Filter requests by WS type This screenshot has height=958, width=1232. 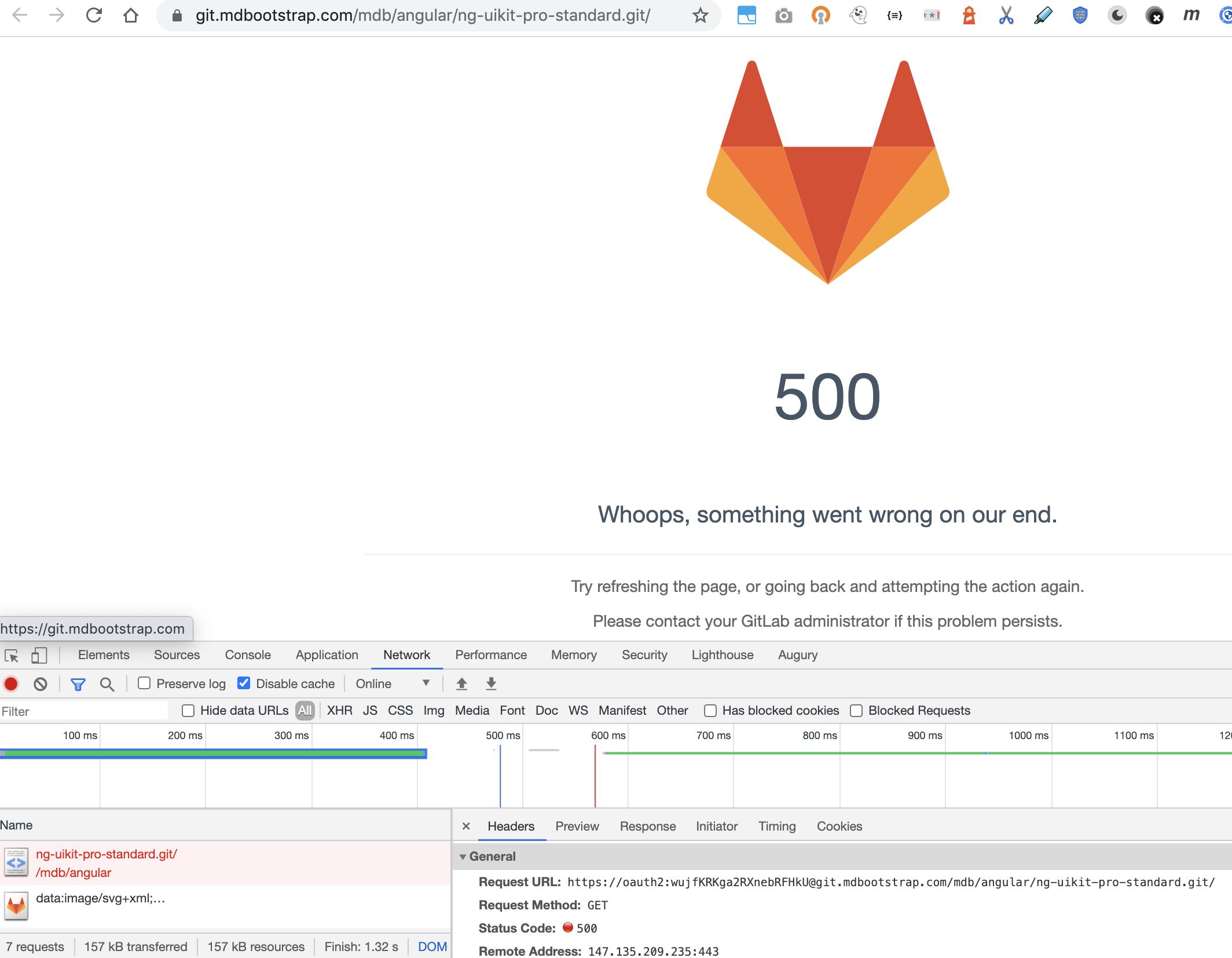point(578,711)
